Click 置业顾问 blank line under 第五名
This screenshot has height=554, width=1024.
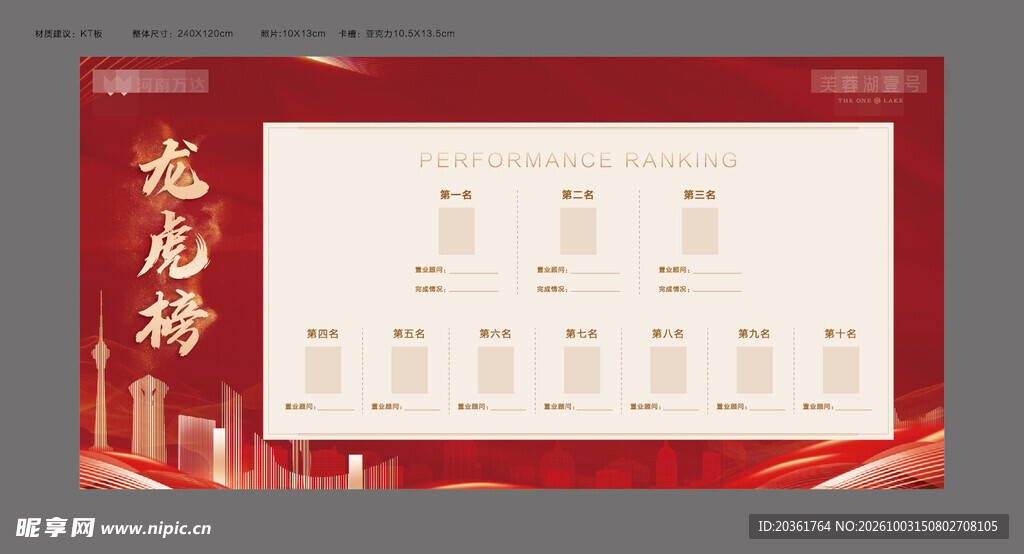[423, 409]
